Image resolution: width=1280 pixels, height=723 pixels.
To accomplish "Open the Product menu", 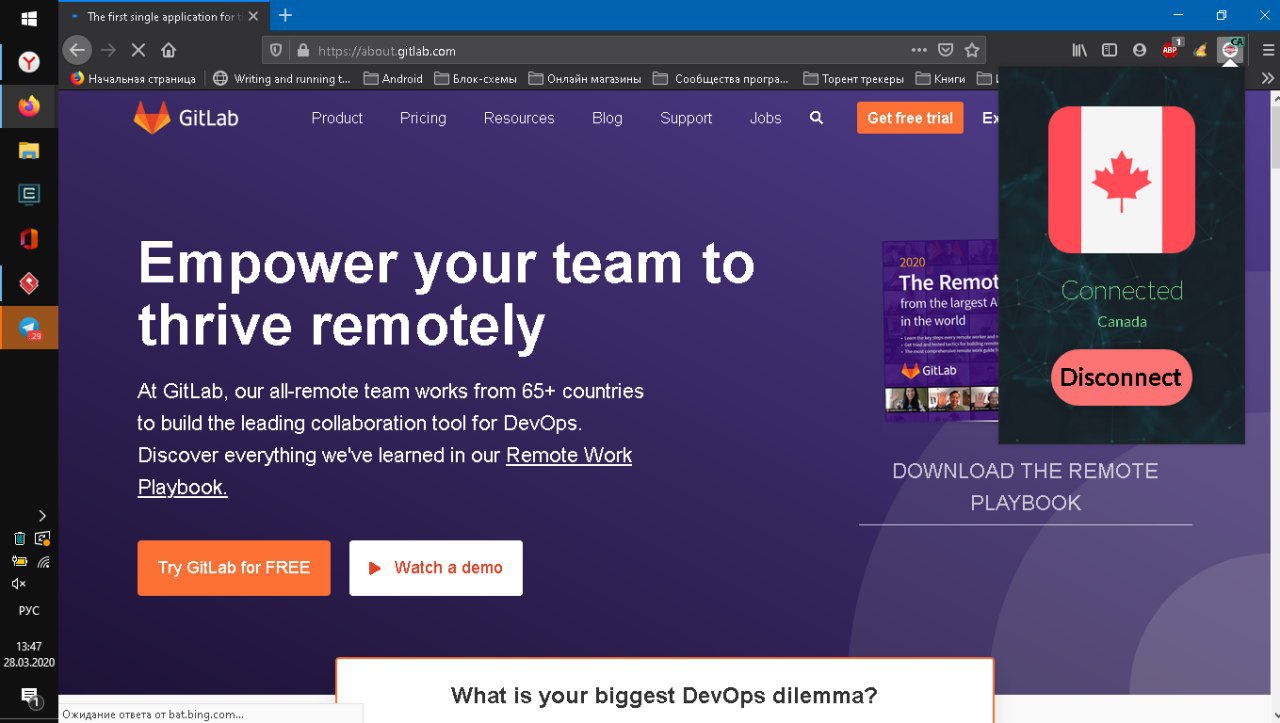I will click(337, 118).
